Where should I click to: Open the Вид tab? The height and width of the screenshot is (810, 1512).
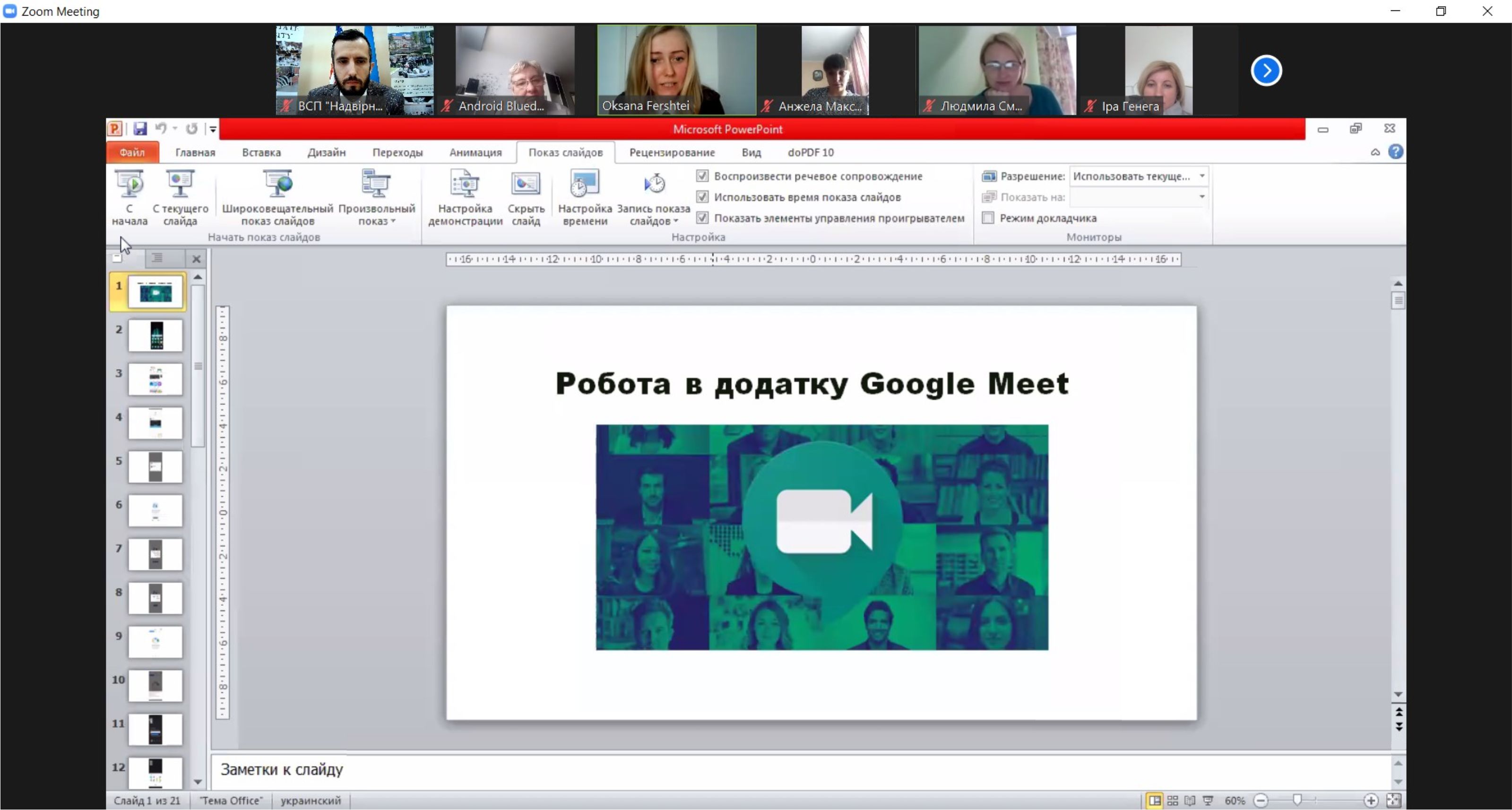[751, 153]
